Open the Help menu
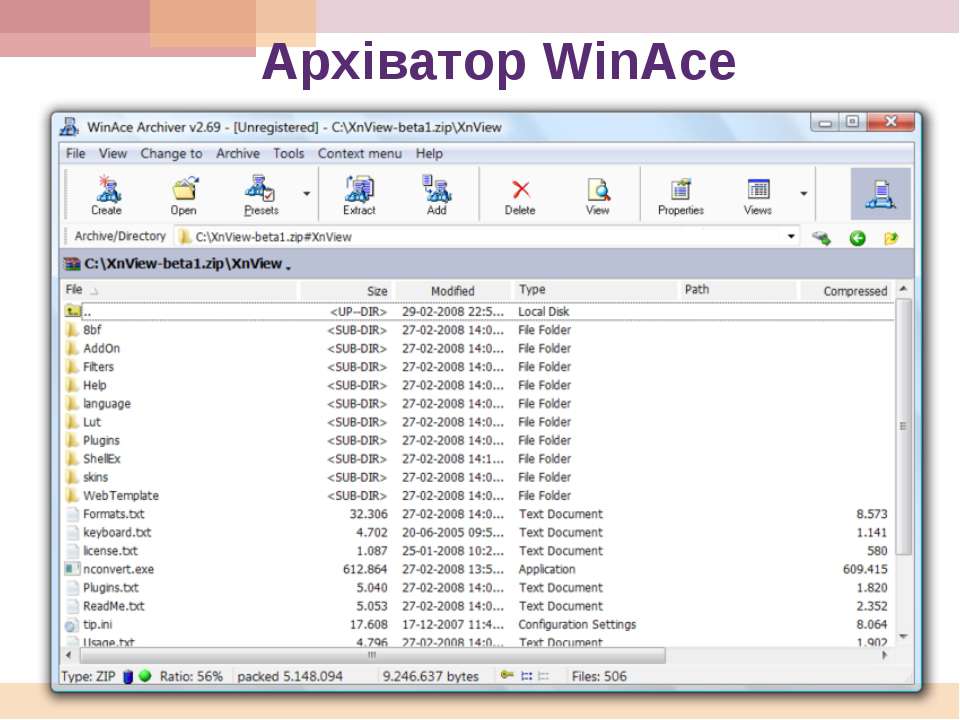 (429, 153)
